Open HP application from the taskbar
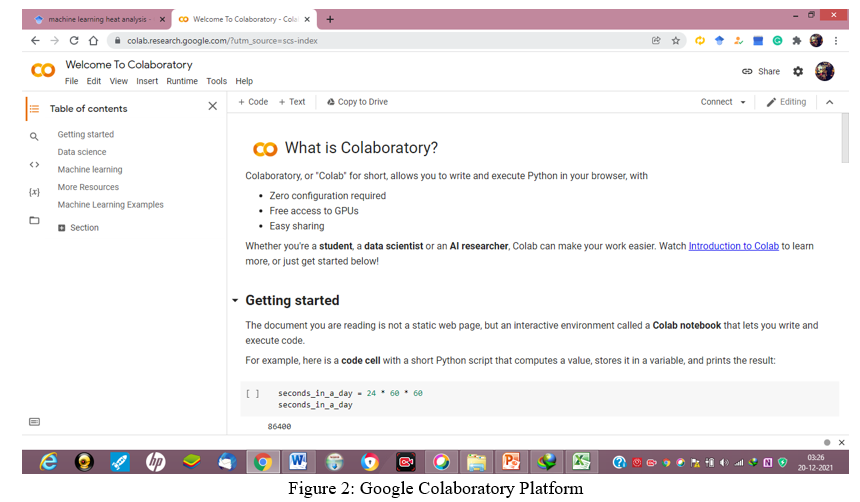The height and width of the screenshot is (502, 860). click(155, 462)
